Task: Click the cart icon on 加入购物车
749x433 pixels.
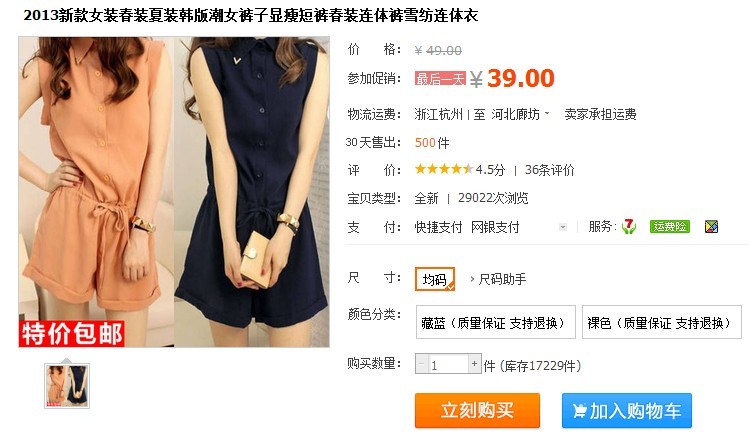Action: [x=579, y=411]
